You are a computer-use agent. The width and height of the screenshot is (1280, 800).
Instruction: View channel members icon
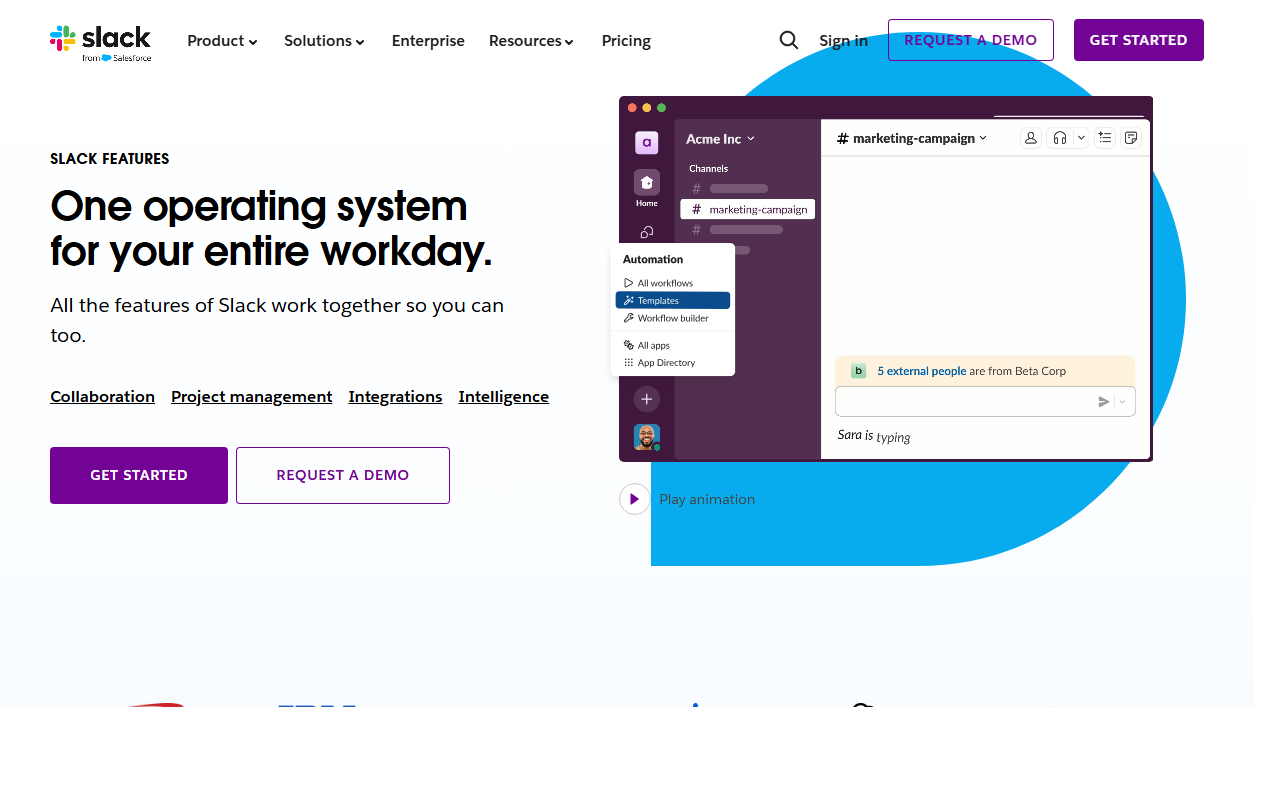point(1031,138)
